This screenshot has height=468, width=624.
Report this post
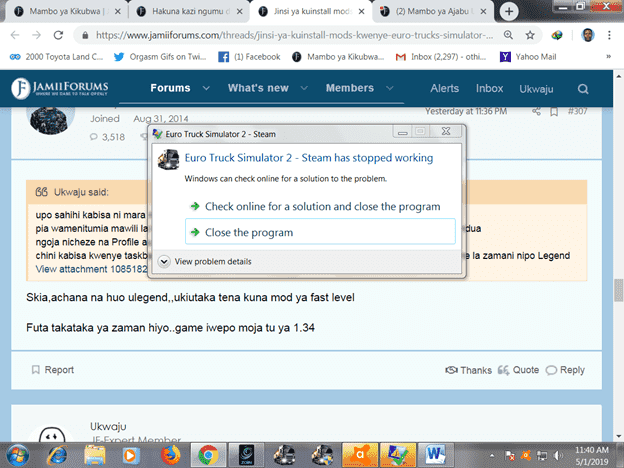(x=53, y=370)
